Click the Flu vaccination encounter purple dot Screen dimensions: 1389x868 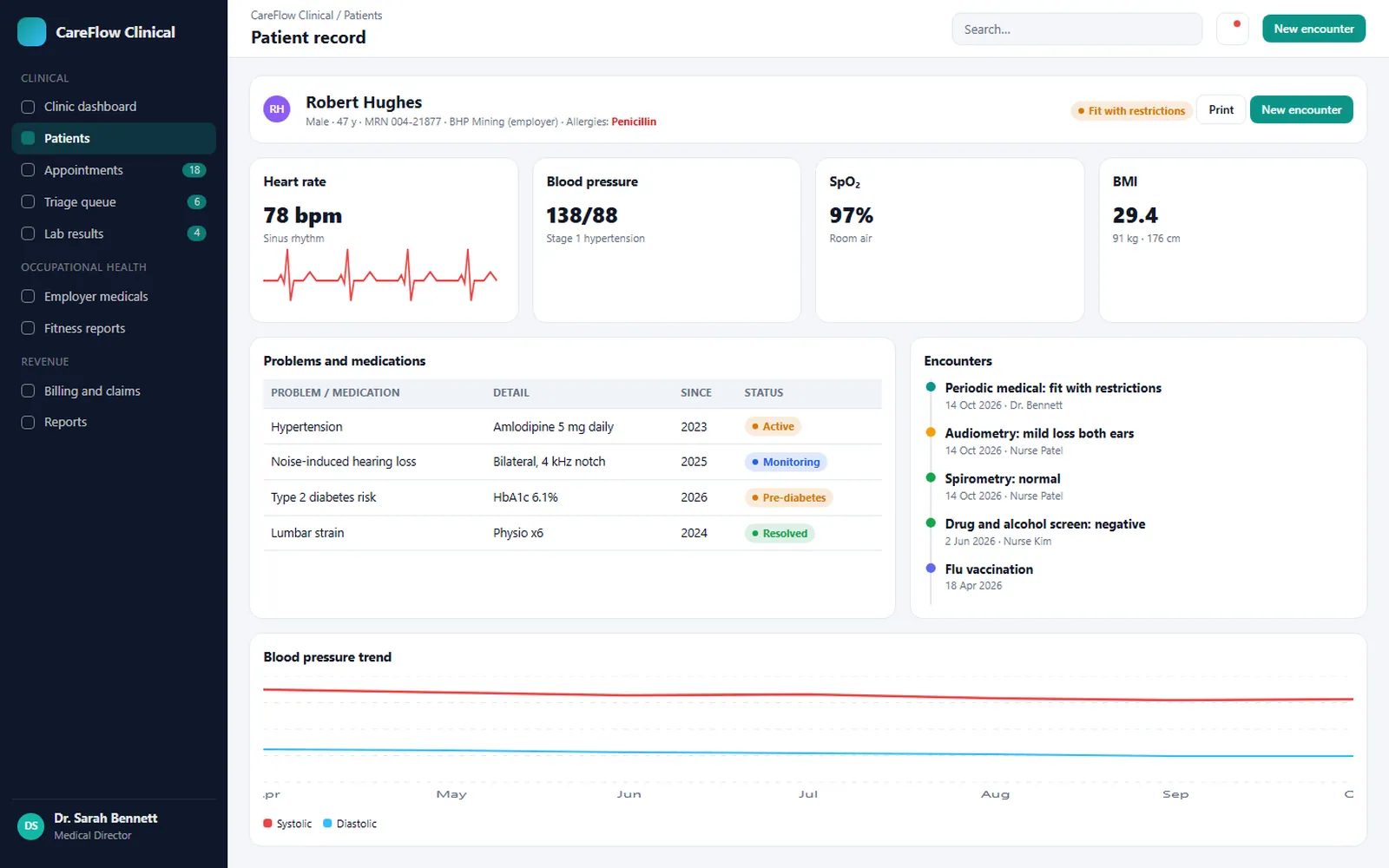click(x=931, y=569)
